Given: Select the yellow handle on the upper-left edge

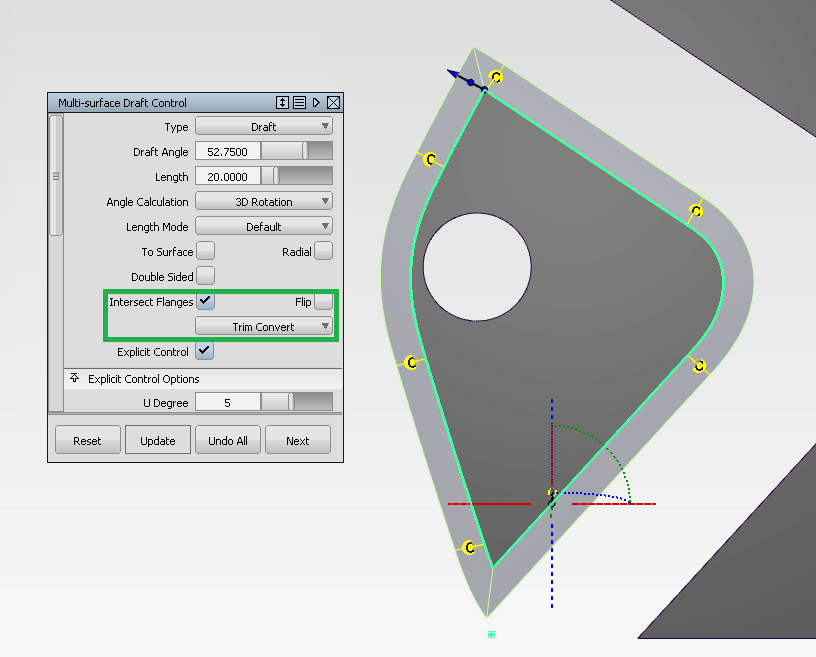Looking at the screenshot, I should coord(430,158).
